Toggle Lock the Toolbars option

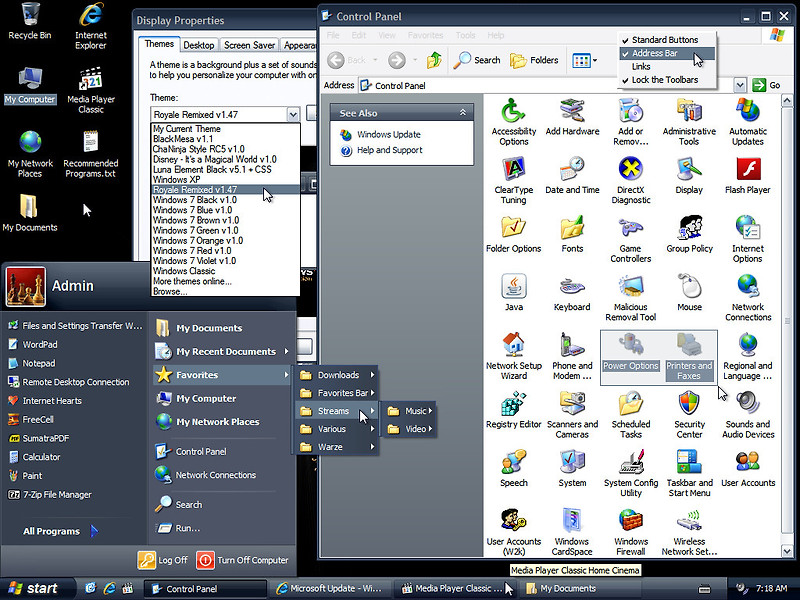coord(665,80)
